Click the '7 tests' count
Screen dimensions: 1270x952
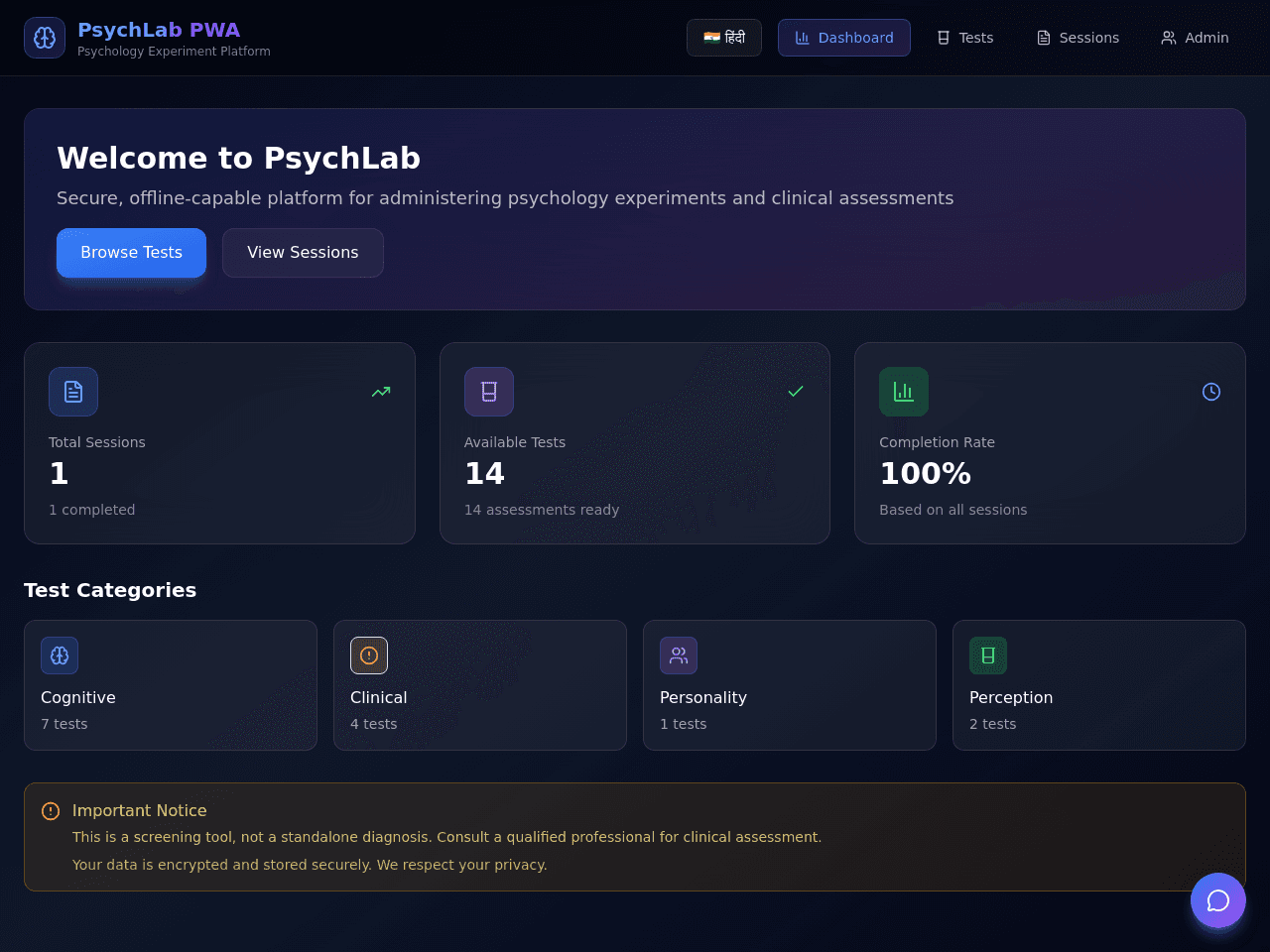(64, 724)
